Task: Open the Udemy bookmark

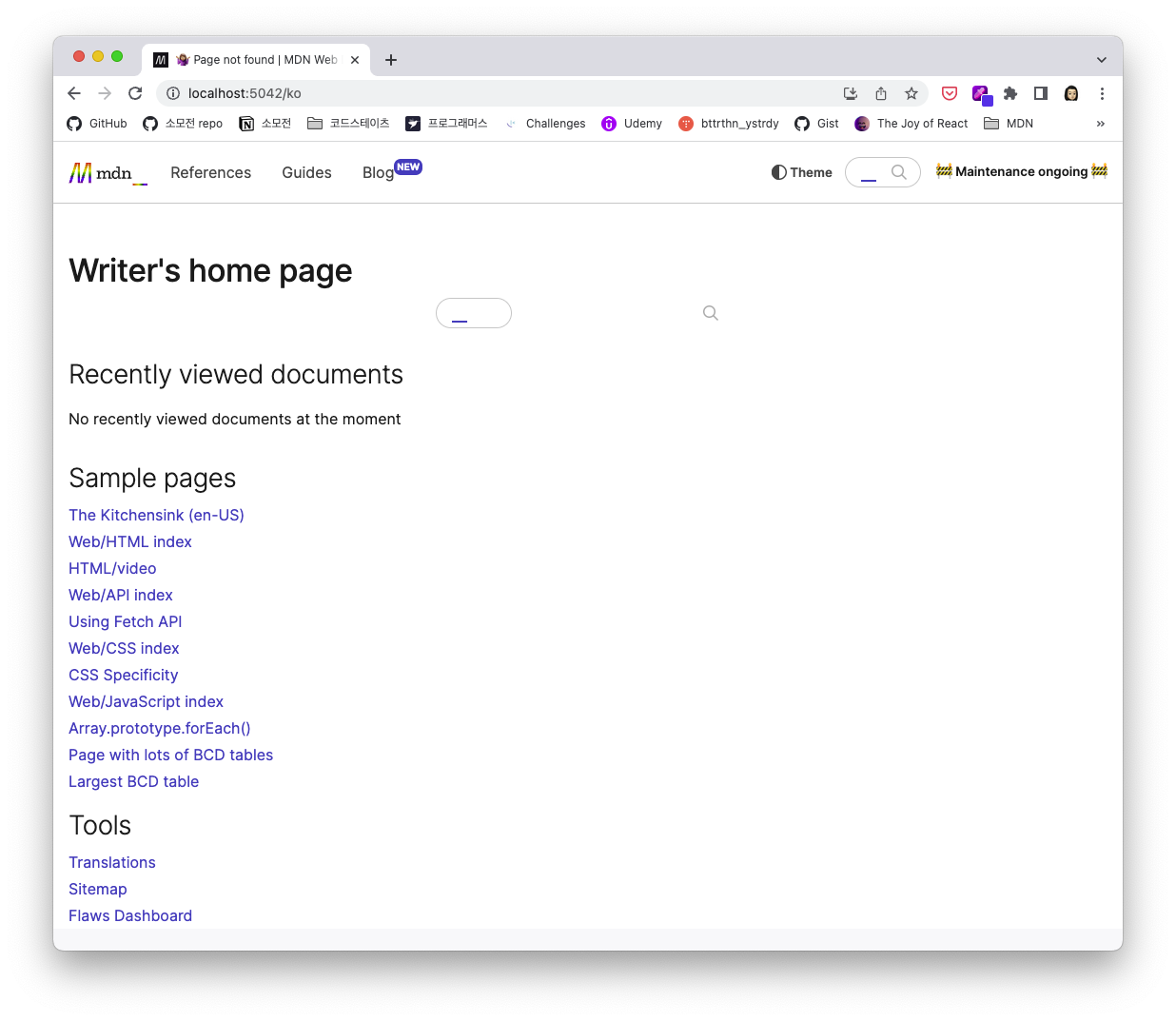Action: [x=632, y=124]
